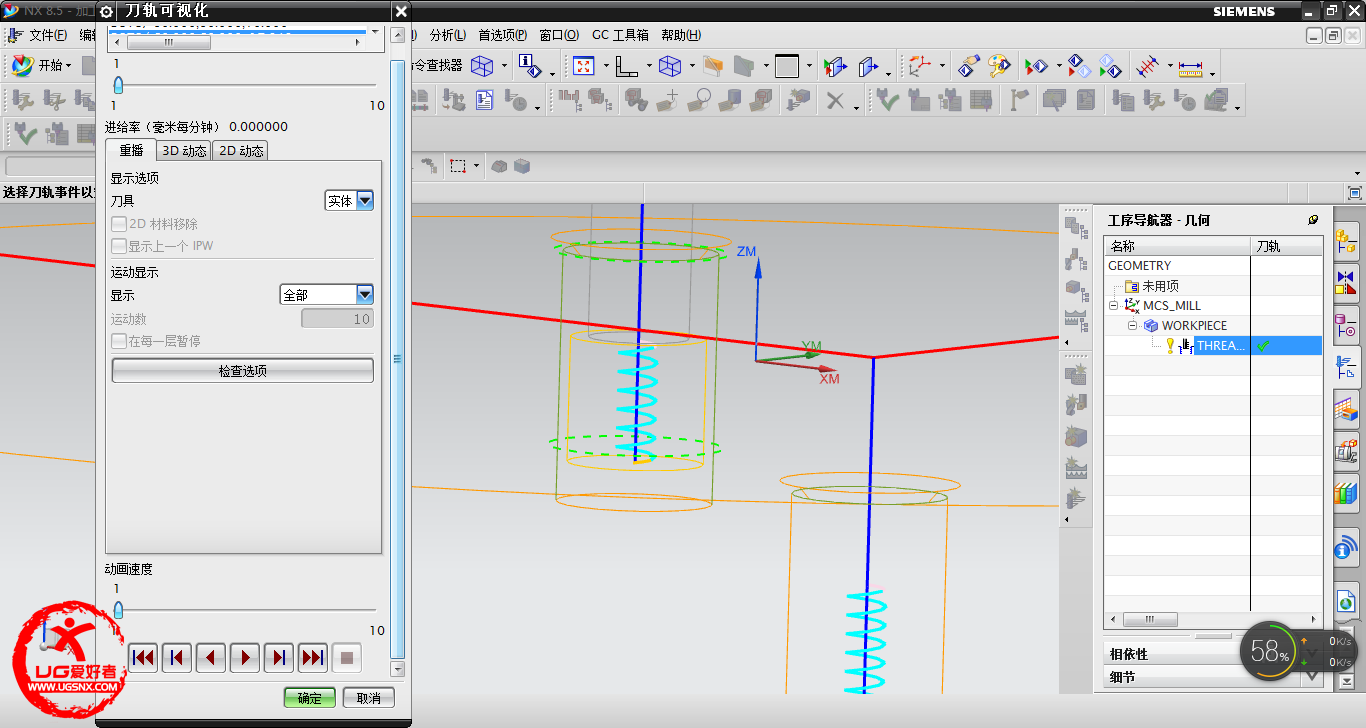Collapse the MCS_MILL tree node
Image resolution: width=1366 pixels, height=728 pixels.
tap(1113, 306)
